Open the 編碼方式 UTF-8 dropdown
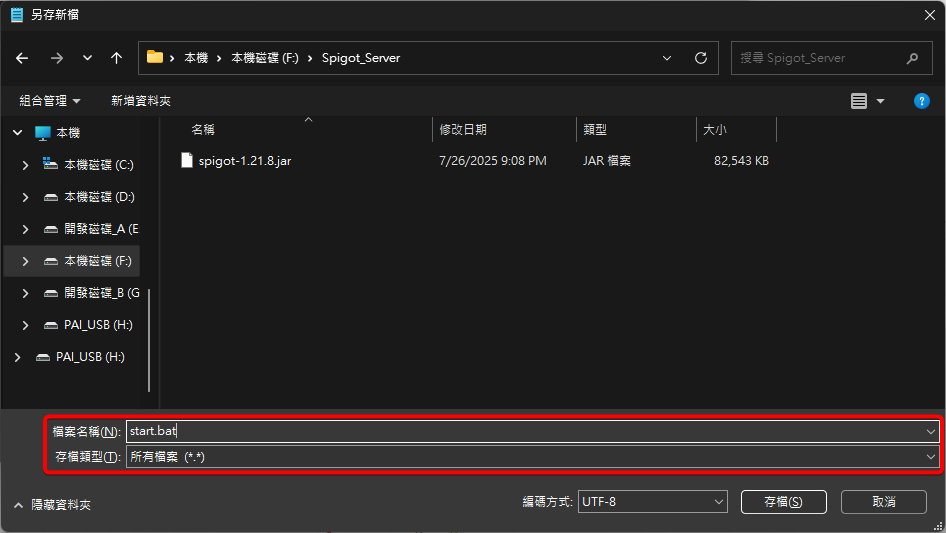Image resolution: width=946 pixels, height=533 pixels. 652,502
